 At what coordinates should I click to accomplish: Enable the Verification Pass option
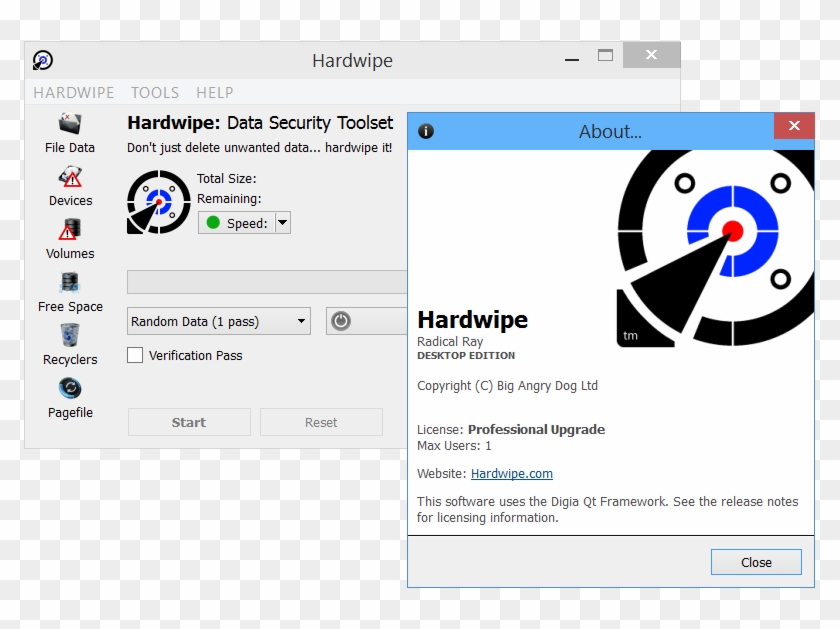(135, 355)
